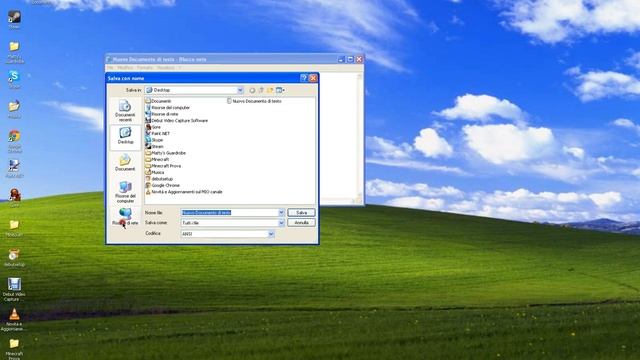Select Risorse di rete in file list
This screenshot has width=640, height=360.
(162, 114)
